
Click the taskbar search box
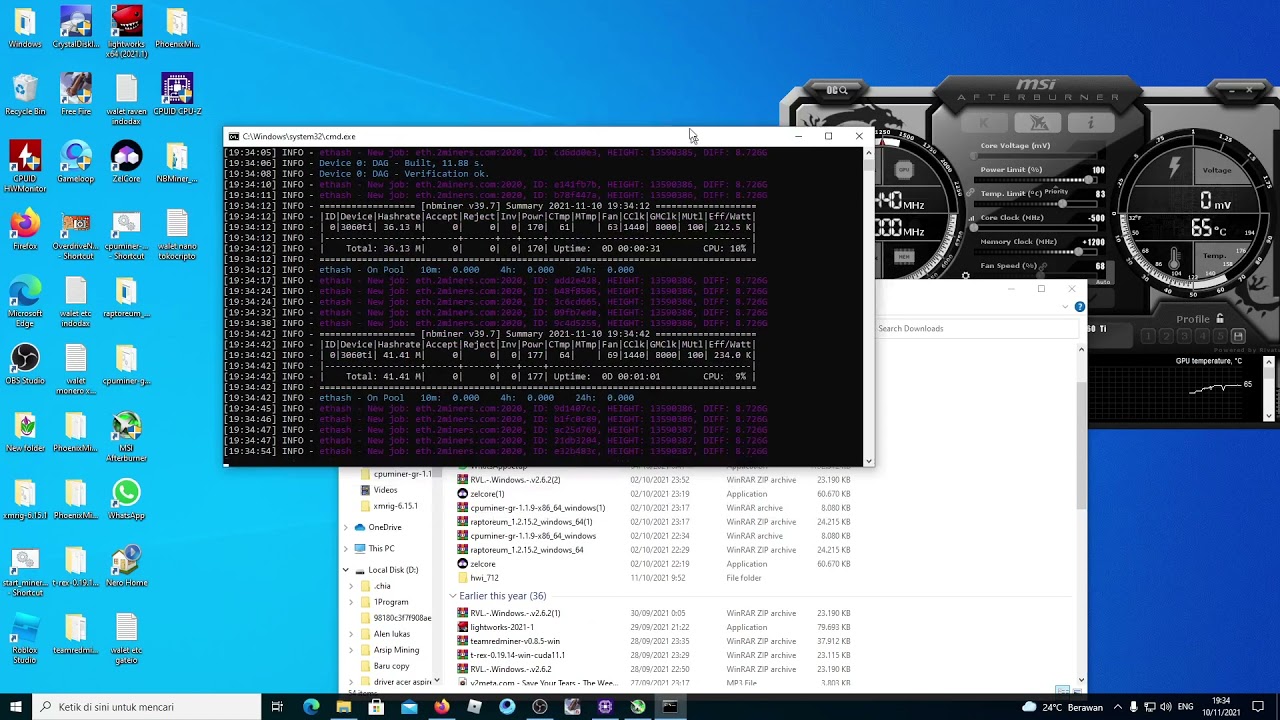[x=146, y=707]
